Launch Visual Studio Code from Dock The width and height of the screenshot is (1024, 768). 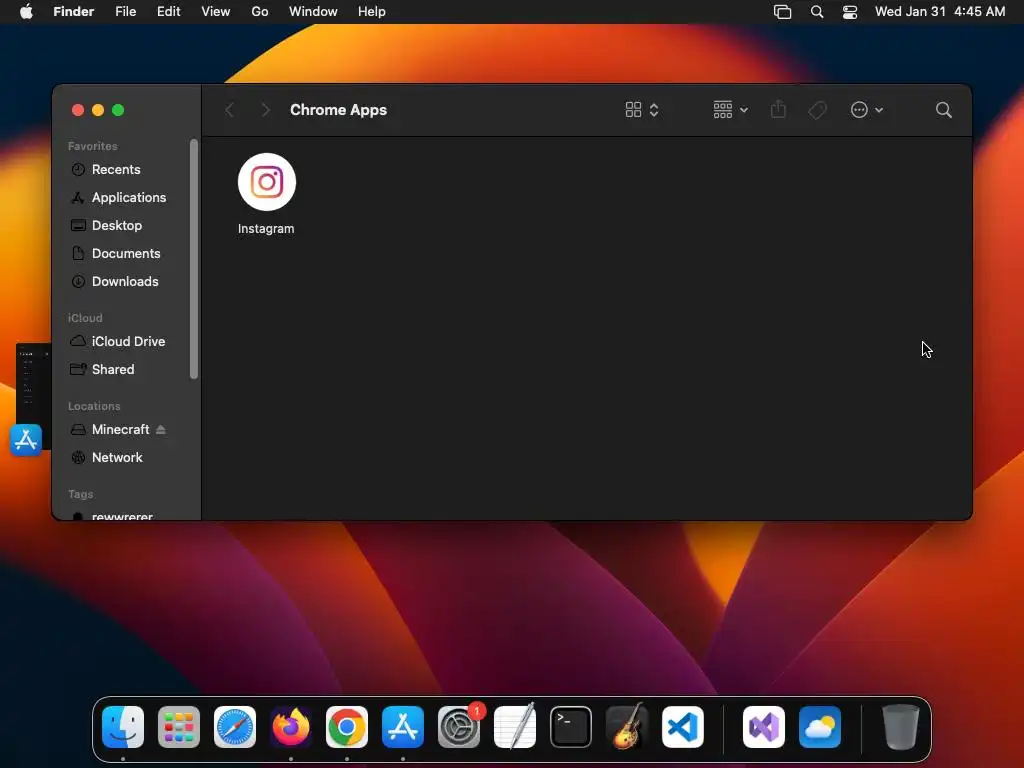[683, 727]
